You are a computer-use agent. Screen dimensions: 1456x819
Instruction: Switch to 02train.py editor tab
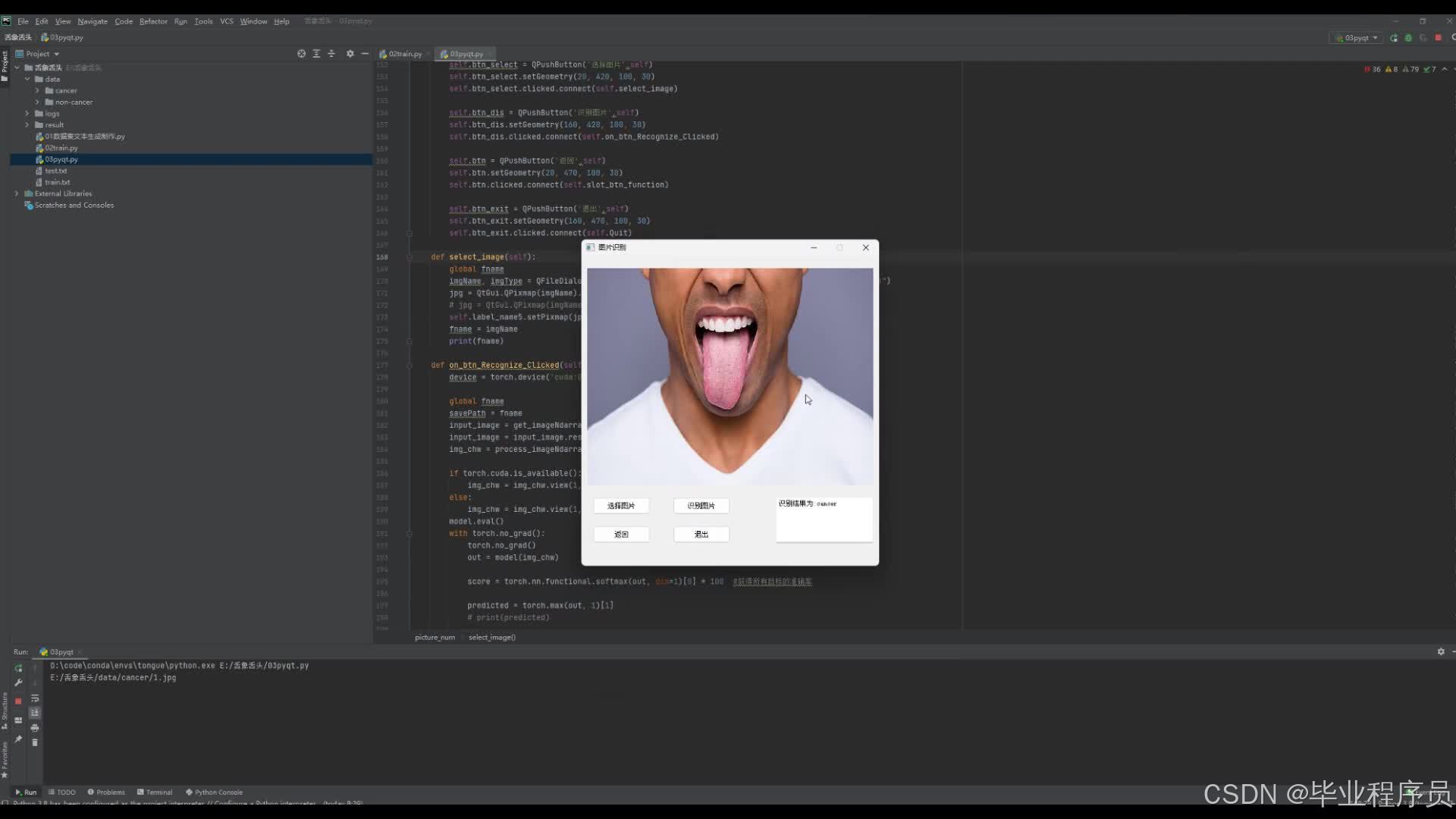click(405, 54)
